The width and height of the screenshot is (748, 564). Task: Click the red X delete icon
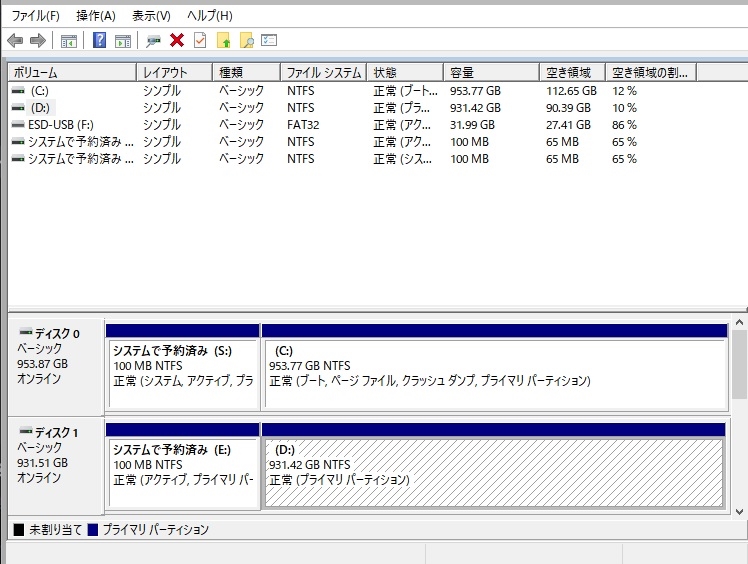177,41
